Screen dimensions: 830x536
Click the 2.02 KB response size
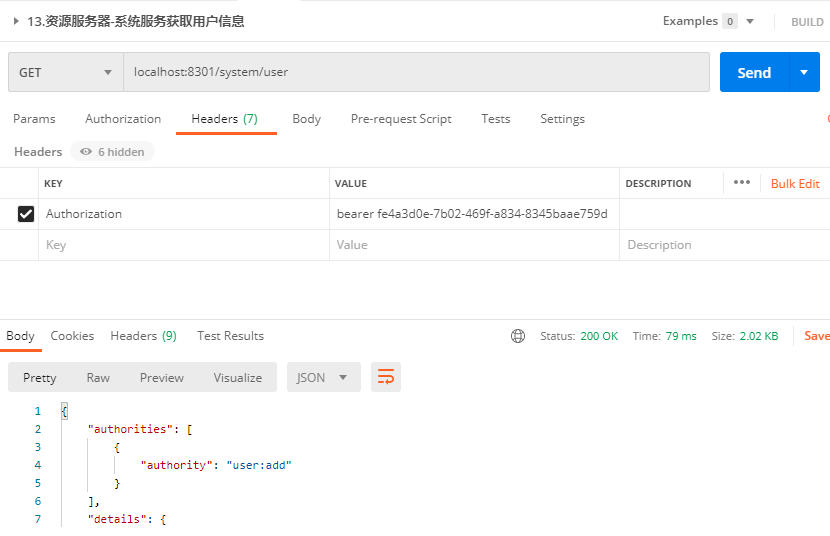tap(759, 336)
